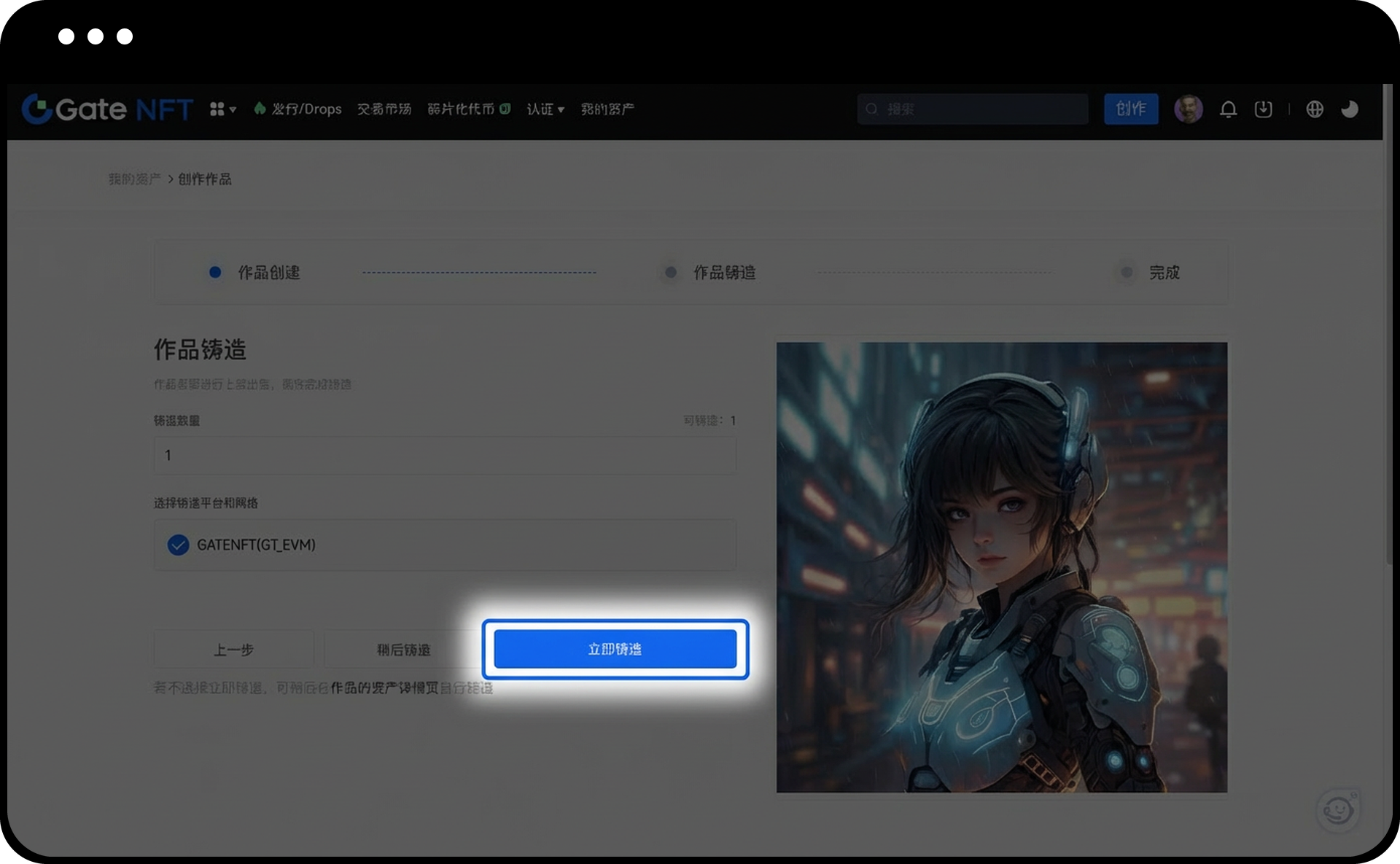Click the Gate NFT logo
The height and width of the screenshot is (864, 1400).
click(107, 109)
